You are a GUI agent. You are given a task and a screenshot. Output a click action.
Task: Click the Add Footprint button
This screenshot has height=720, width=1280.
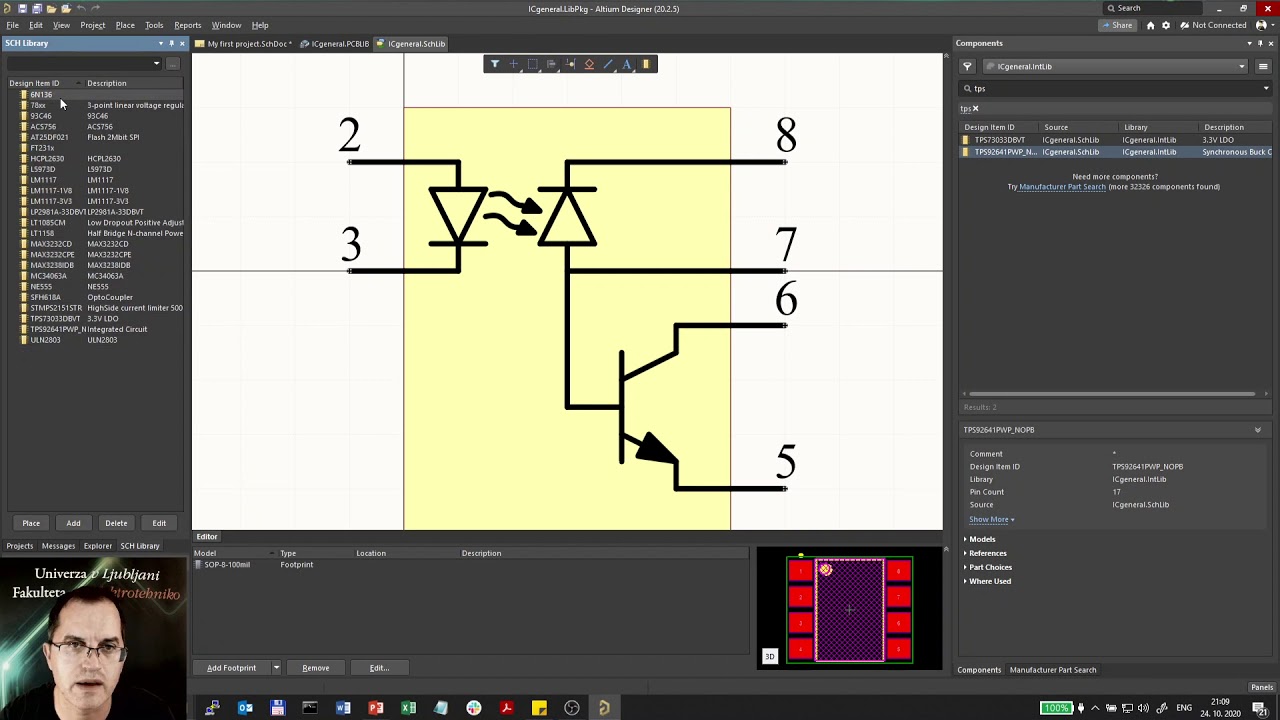231,668
